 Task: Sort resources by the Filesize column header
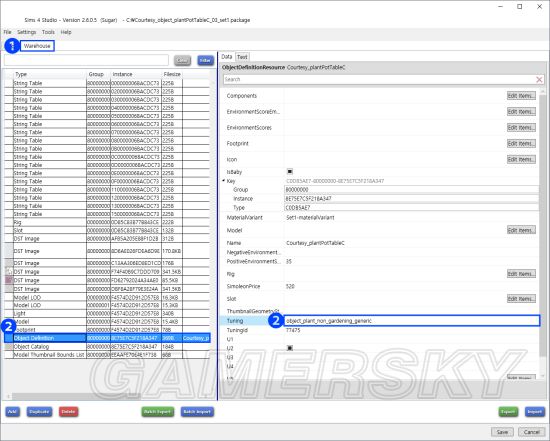click(172, 74)
